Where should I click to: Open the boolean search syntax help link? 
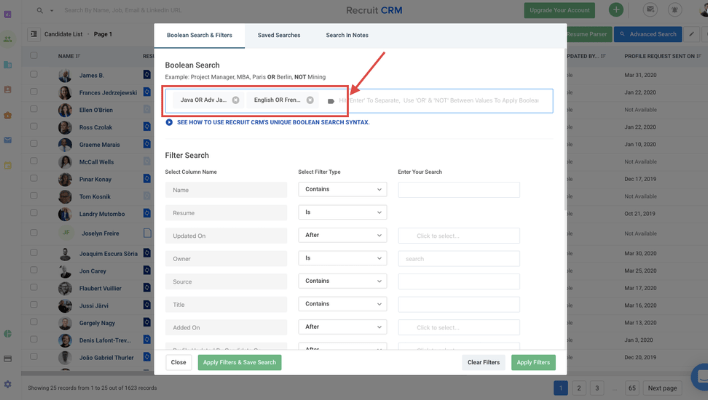tap(273, 122)
